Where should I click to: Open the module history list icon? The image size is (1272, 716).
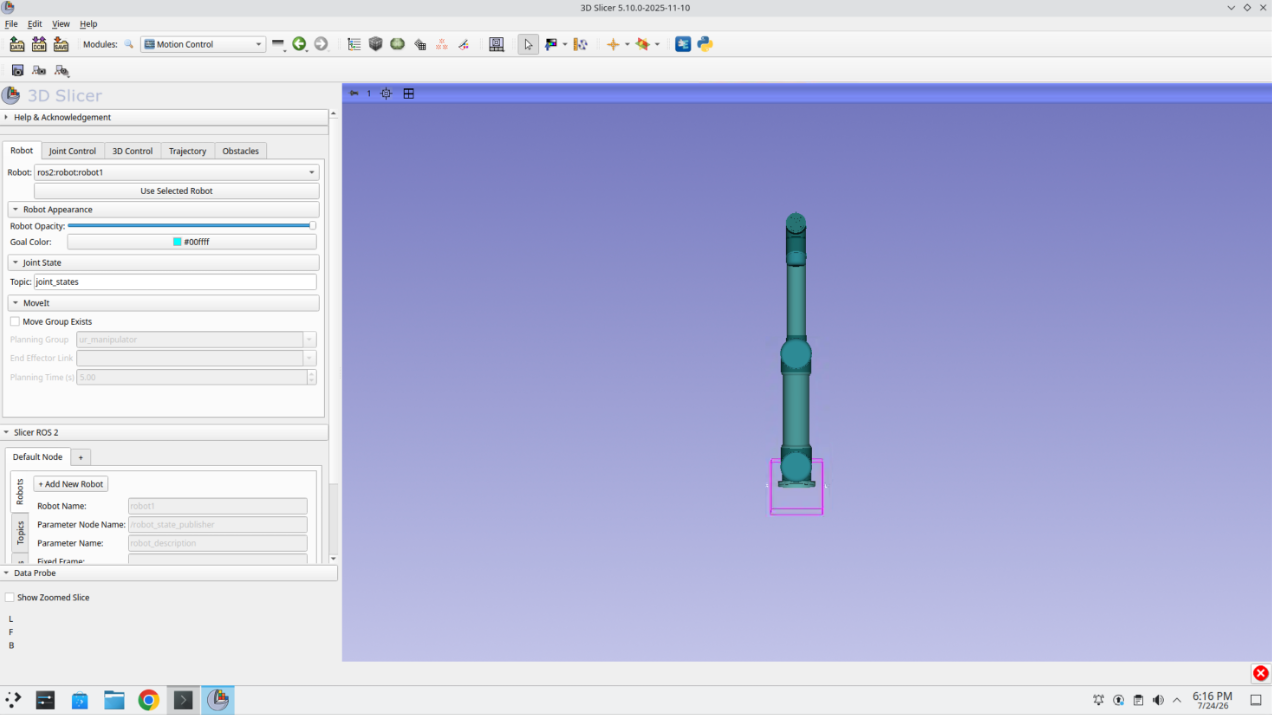[278, 44]
